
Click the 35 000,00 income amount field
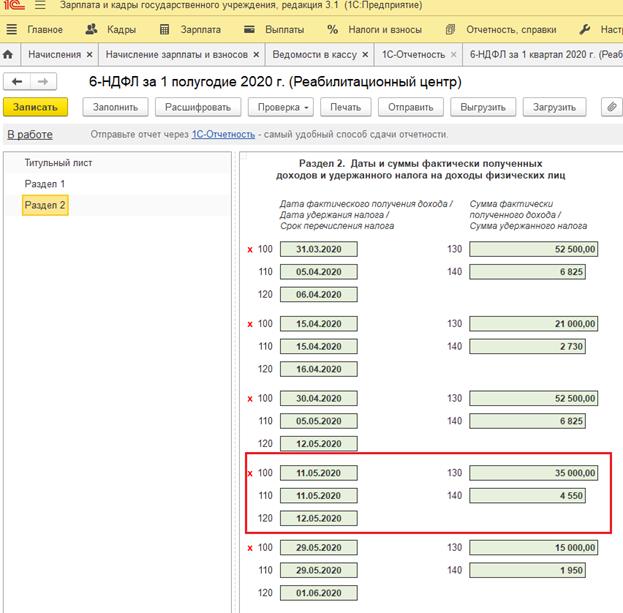coord(533,473)
